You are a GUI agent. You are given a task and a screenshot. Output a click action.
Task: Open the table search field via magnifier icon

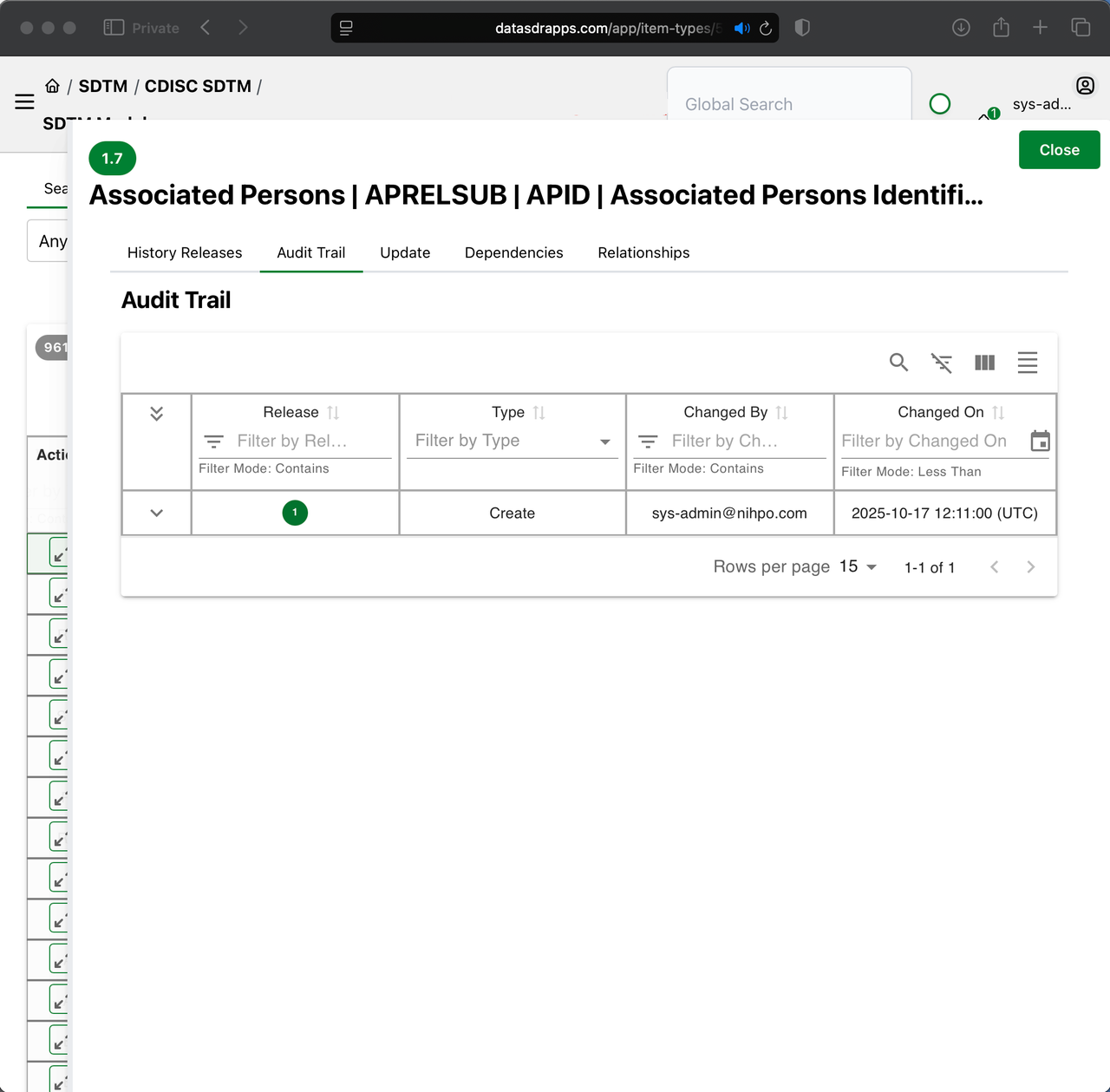click(898, 363)
